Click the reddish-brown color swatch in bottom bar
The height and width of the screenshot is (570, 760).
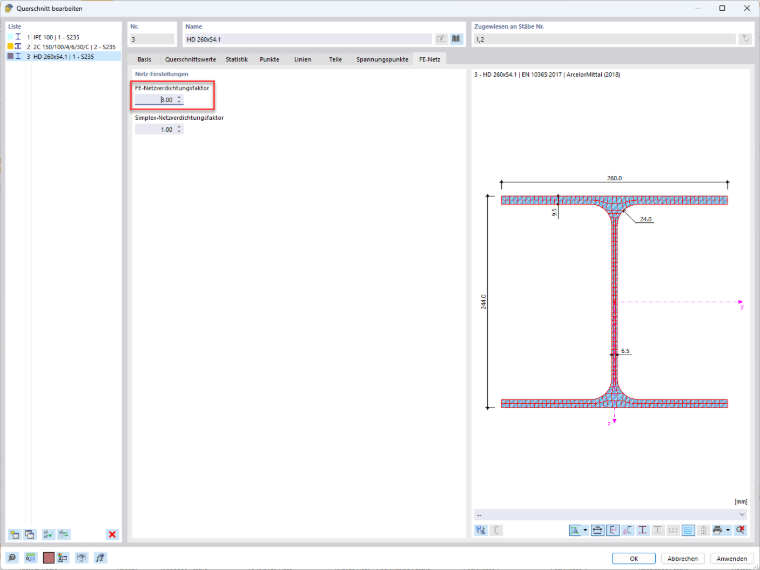pos(48,557)
